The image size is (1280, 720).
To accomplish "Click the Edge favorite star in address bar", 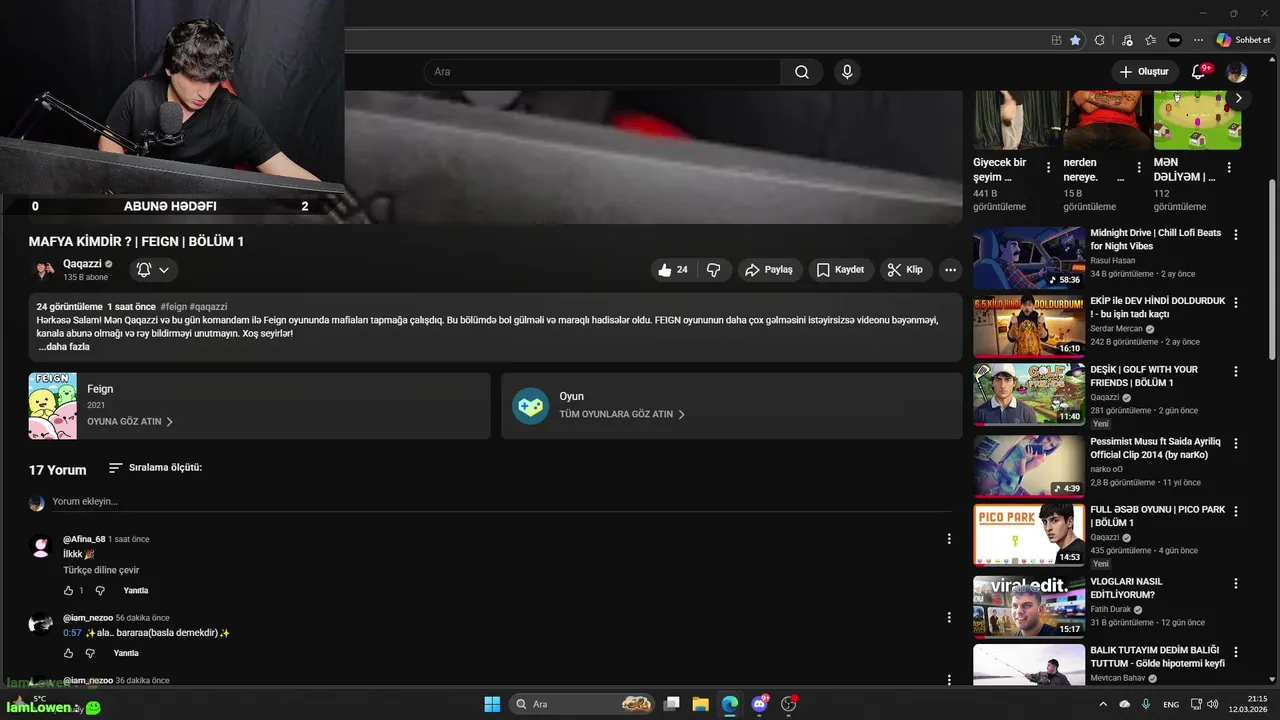I will coord(1075,40).
